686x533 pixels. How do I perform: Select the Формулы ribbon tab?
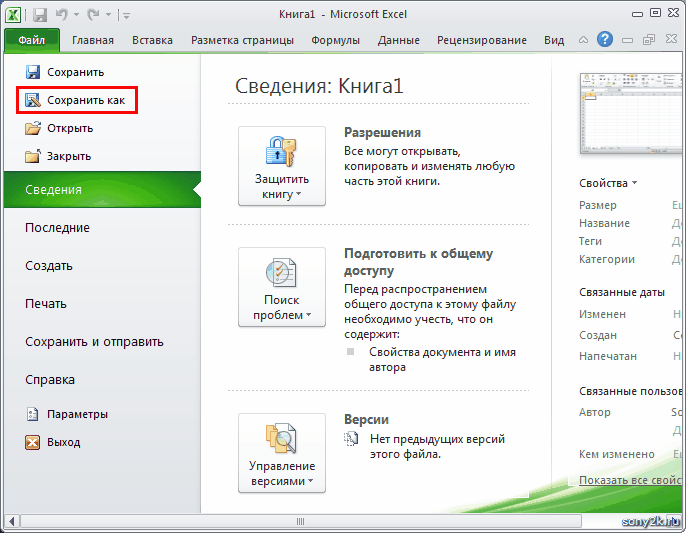[336, 40]
